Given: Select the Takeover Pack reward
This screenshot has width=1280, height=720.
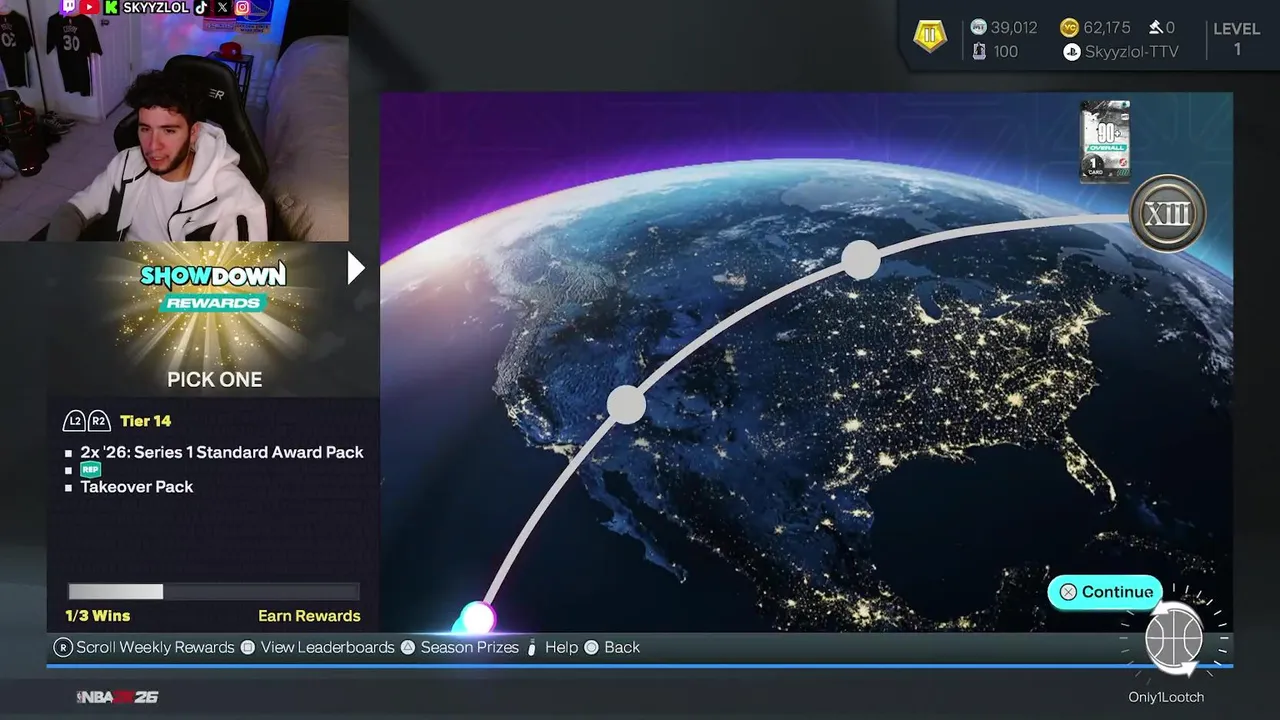Looking at the screenshot, I should pyautogui.click(x=137, y=487).
